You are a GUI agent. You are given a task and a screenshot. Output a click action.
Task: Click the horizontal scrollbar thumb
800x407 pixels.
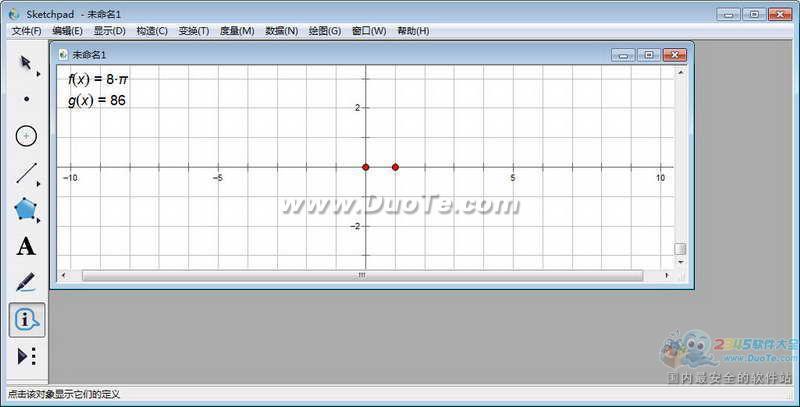362,275
